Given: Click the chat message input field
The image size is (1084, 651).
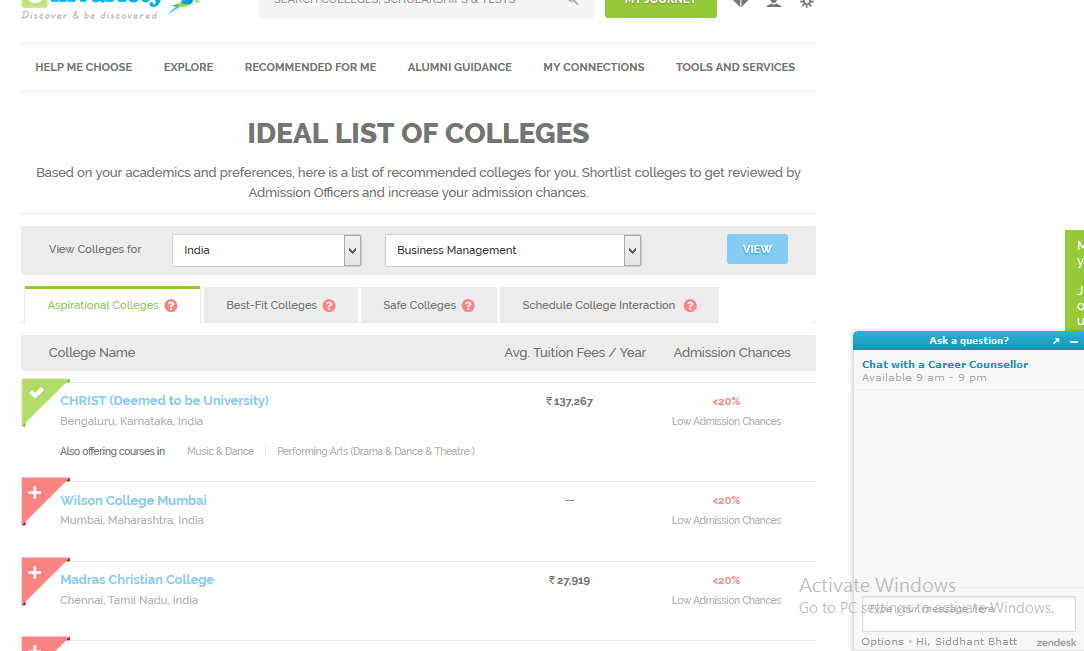Looking at the screenshot, I should coord(969,612).
